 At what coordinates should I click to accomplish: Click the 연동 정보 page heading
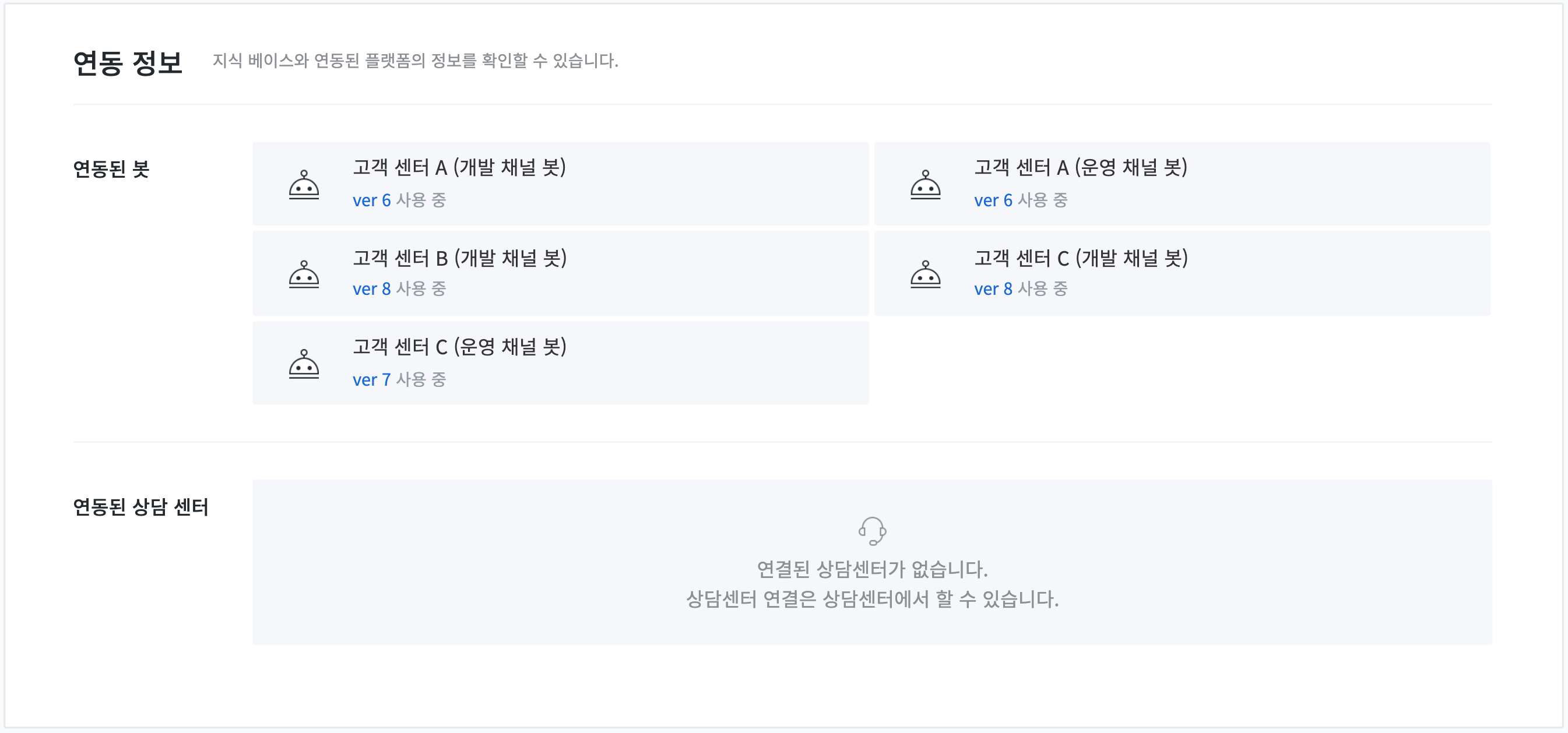(x=128, y=62)
